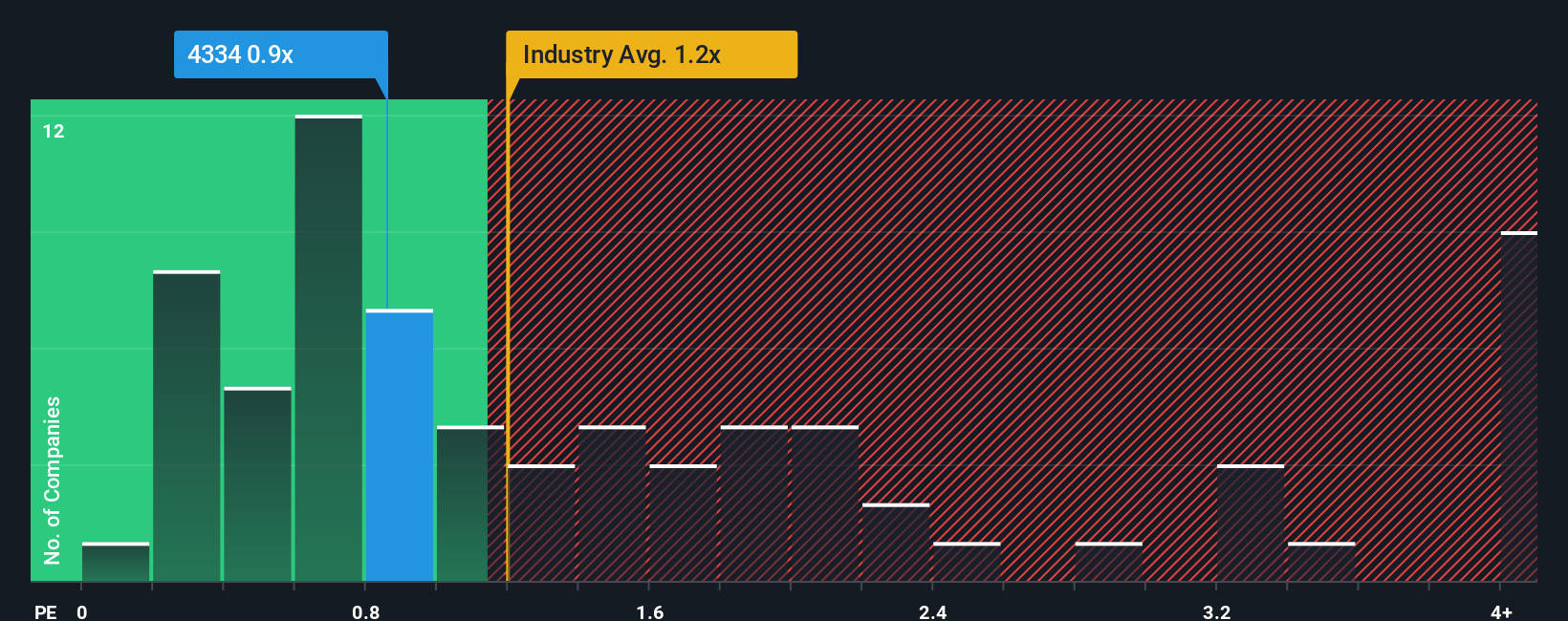
Task: Click the '3.2' x-axis tick label
Action: tap(1217, 611)
